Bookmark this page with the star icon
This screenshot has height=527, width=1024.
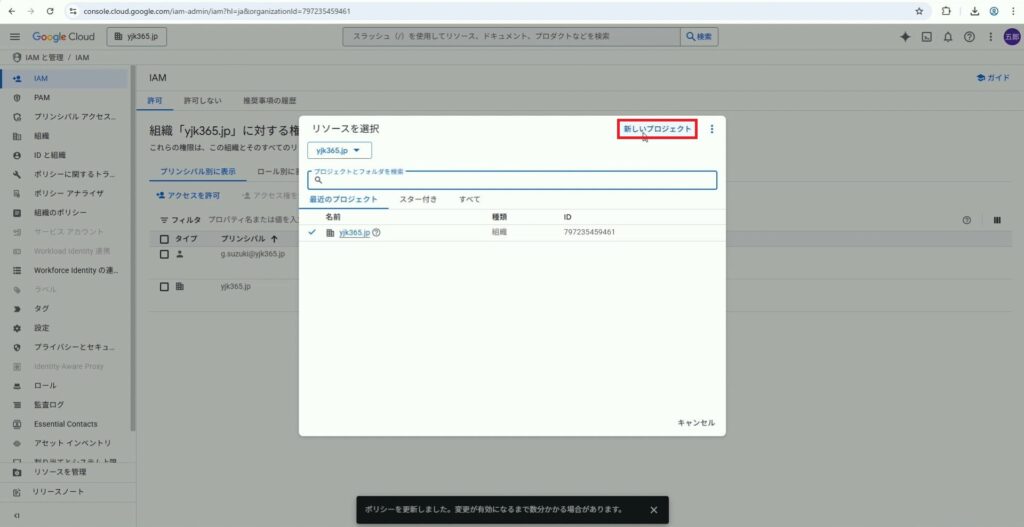coord(919,11)
